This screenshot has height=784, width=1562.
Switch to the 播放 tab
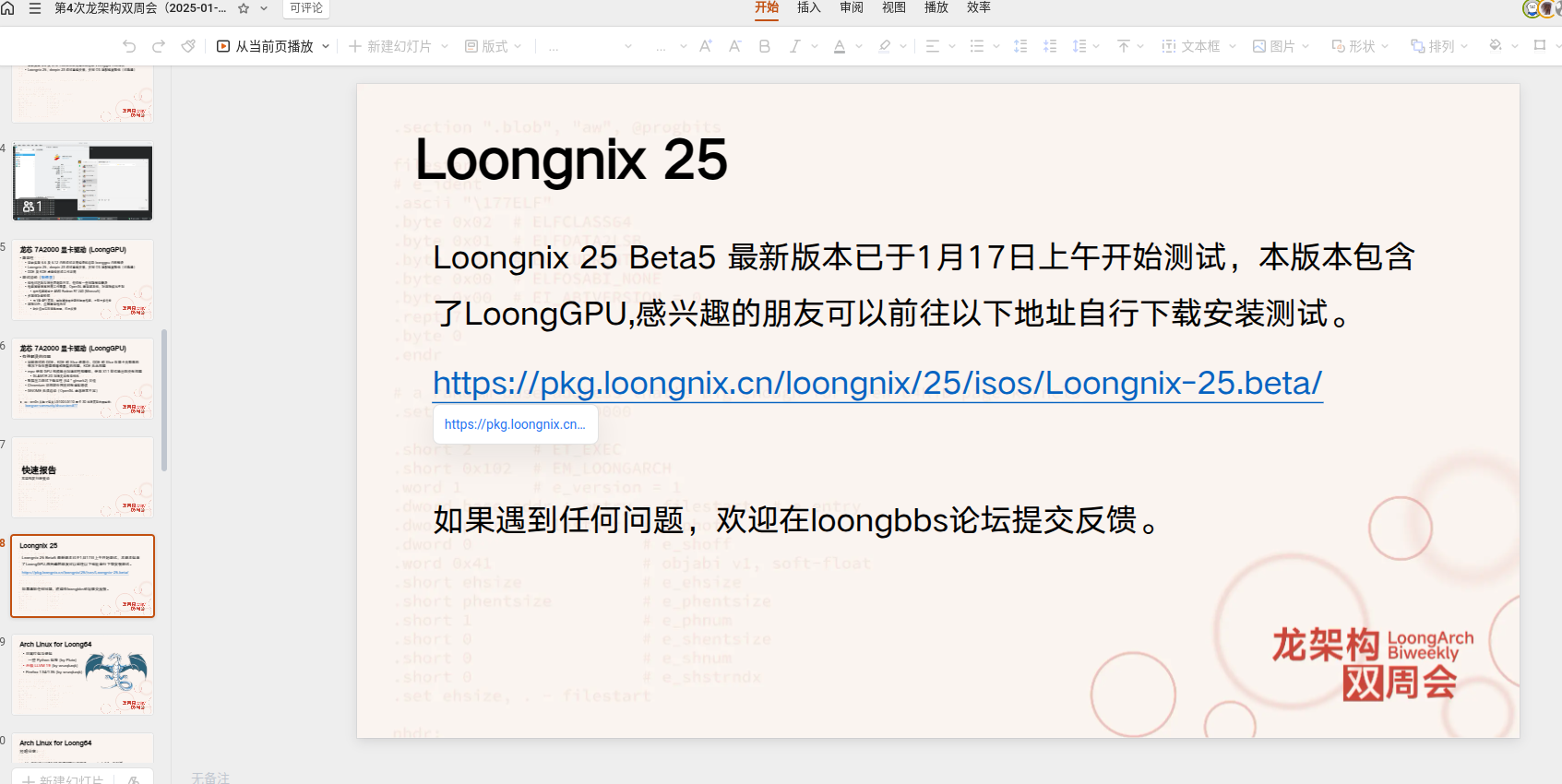(x=936, y=7)
